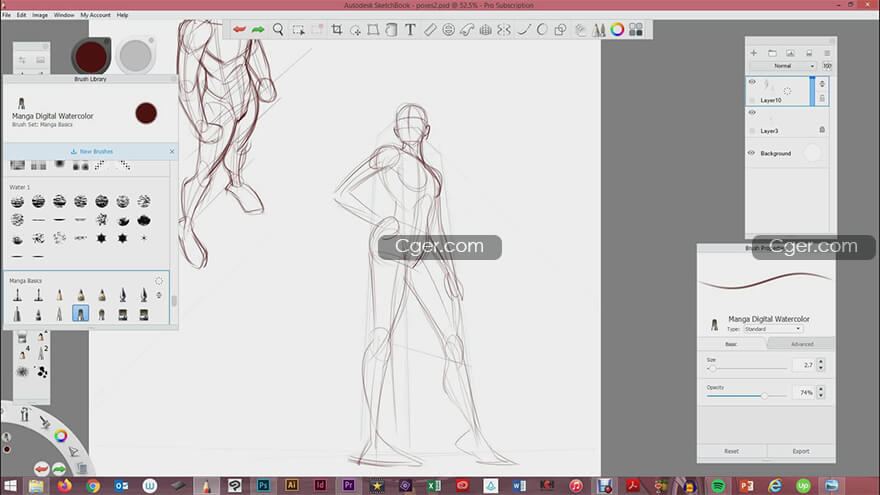Click dark red swatch in Brush Library
This screenshot has width=880, height=495.
[146, 113]
